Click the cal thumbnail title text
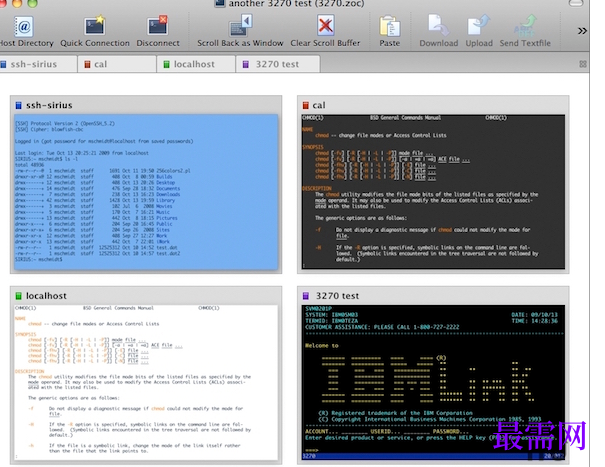The width and height of the screenshot is (605, 467). pos(319,105)
